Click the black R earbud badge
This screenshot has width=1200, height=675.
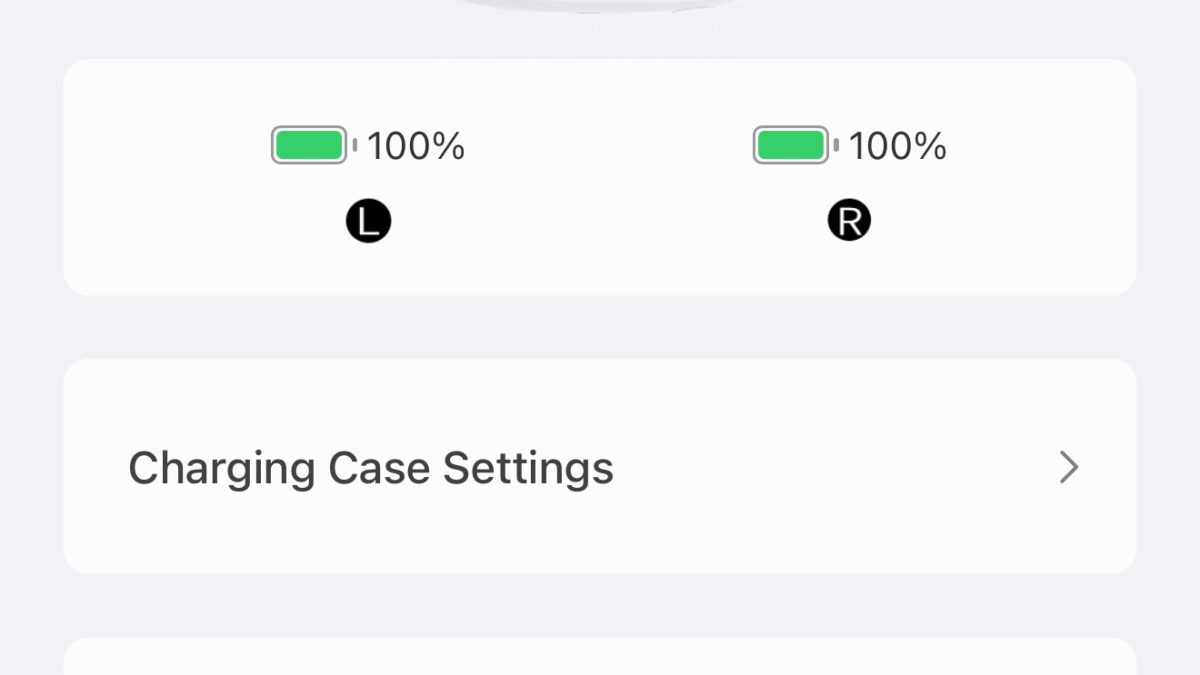[850, 221]
